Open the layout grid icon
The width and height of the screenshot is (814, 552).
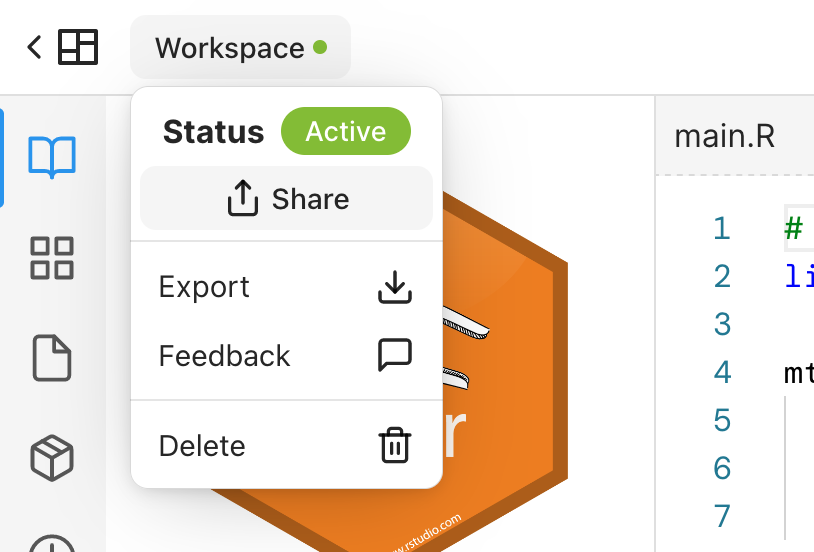click(78, 47)
